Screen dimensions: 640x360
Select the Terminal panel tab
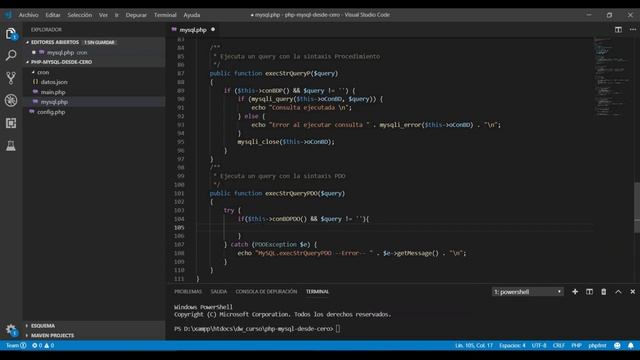(x=317, y=291)
